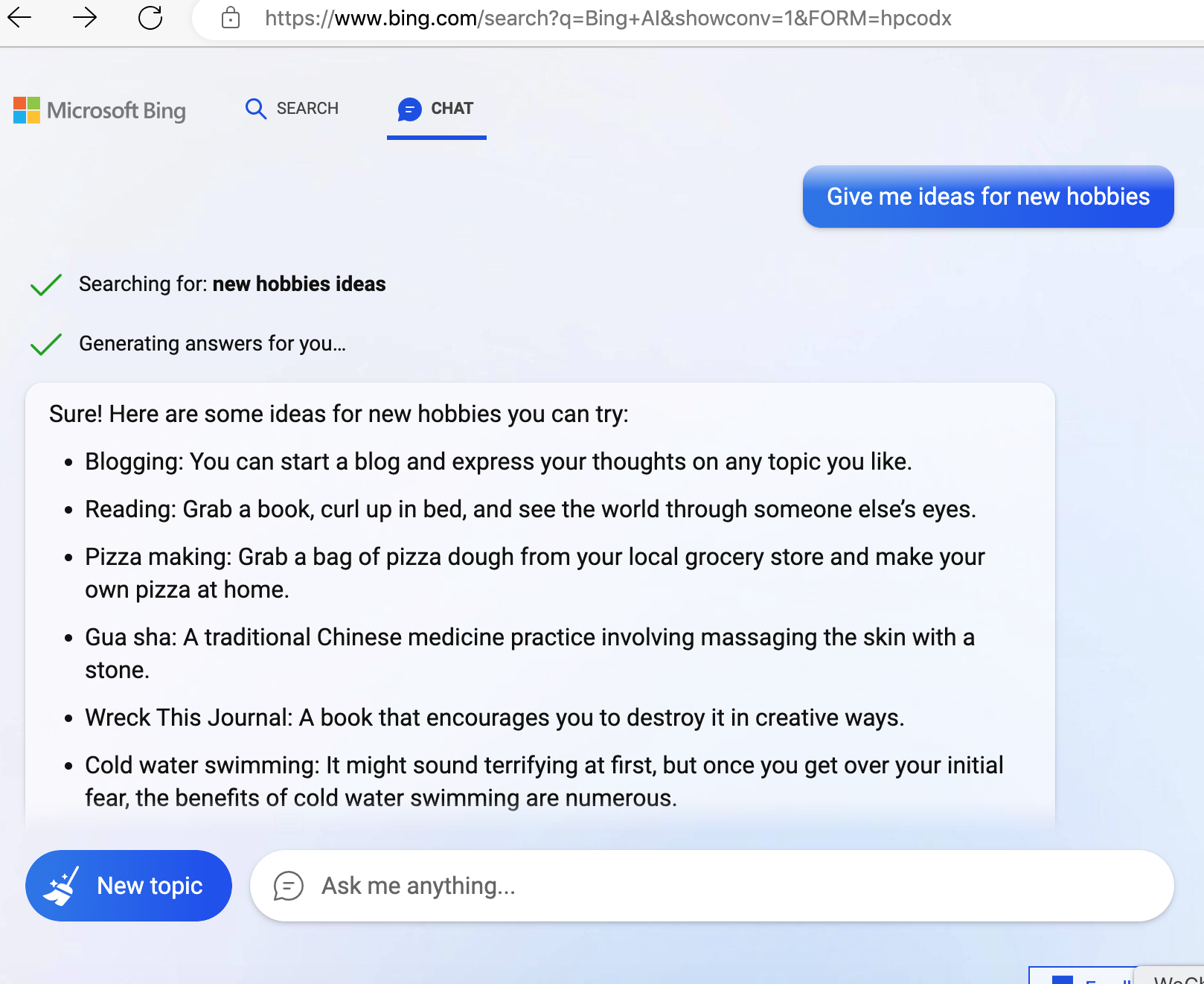Click the 'Give me ideas for new hobbies' message bubble
1204x984 pixels.
(987, 197)
